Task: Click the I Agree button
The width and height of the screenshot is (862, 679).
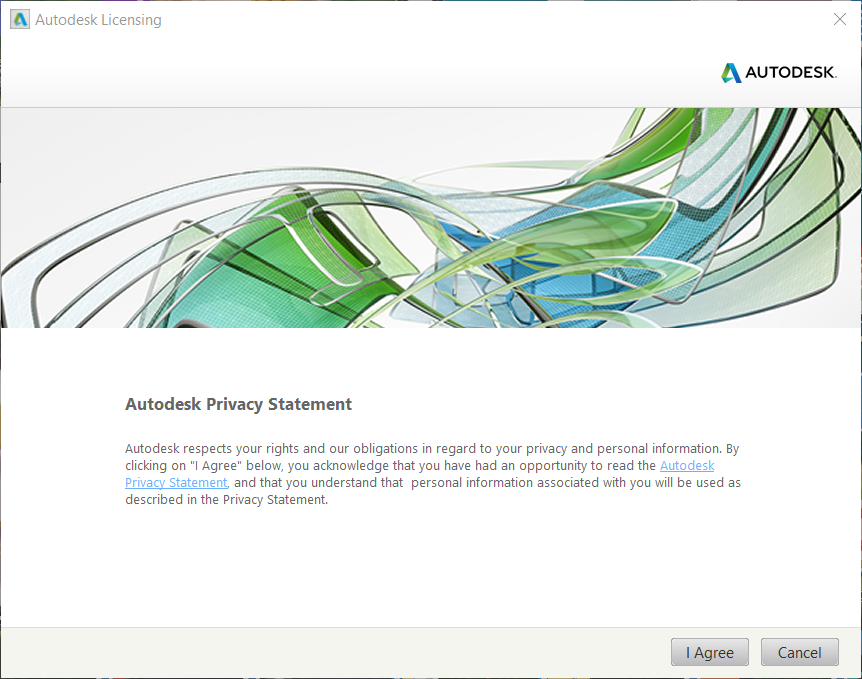Action: [x=710, y=652]
